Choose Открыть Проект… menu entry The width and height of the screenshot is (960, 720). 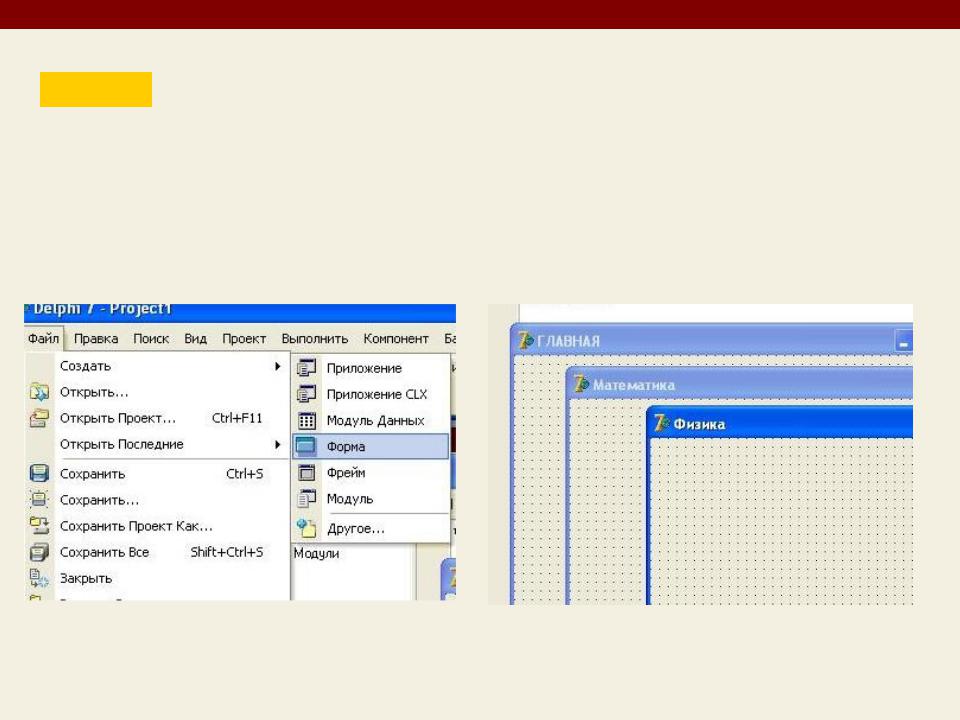click(x=157, y=418)
